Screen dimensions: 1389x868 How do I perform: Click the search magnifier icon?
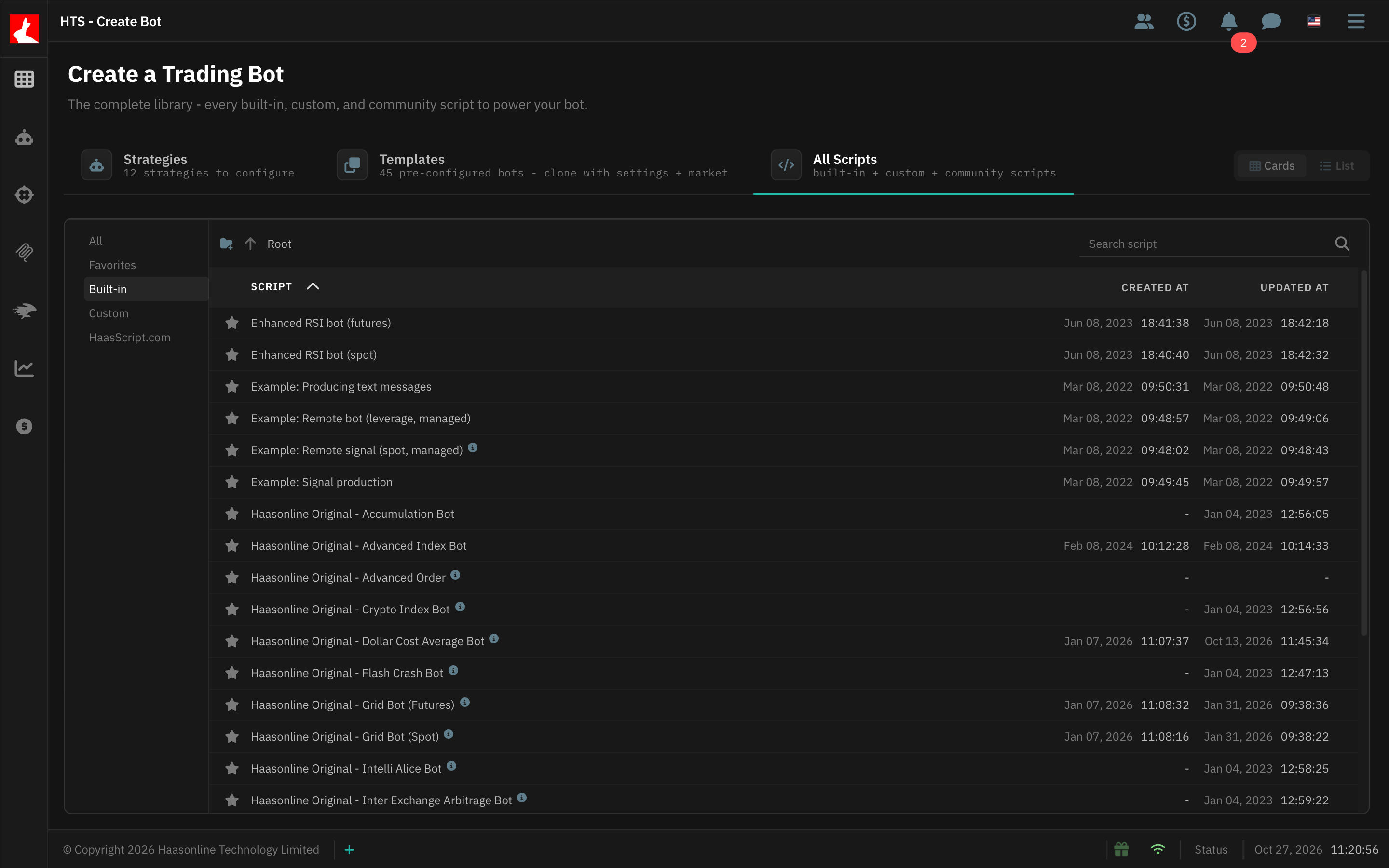[x=1342, y=244]
